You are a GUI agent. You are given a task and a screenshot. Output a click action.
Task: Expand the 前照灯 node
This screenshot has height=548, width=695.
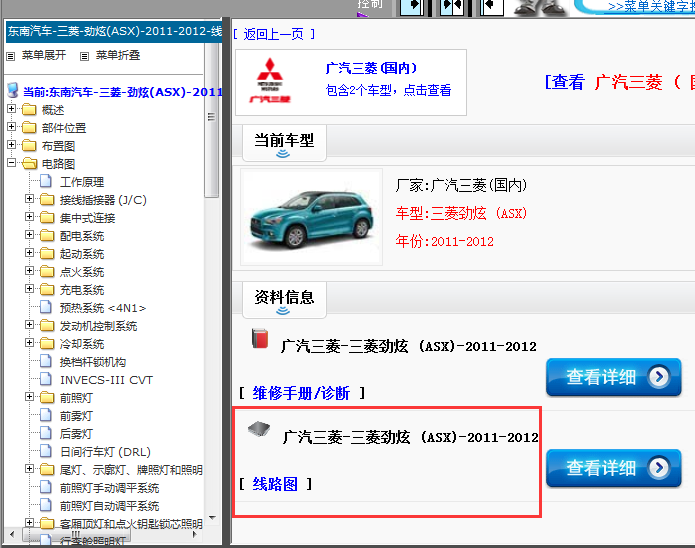tap(29, 397)
